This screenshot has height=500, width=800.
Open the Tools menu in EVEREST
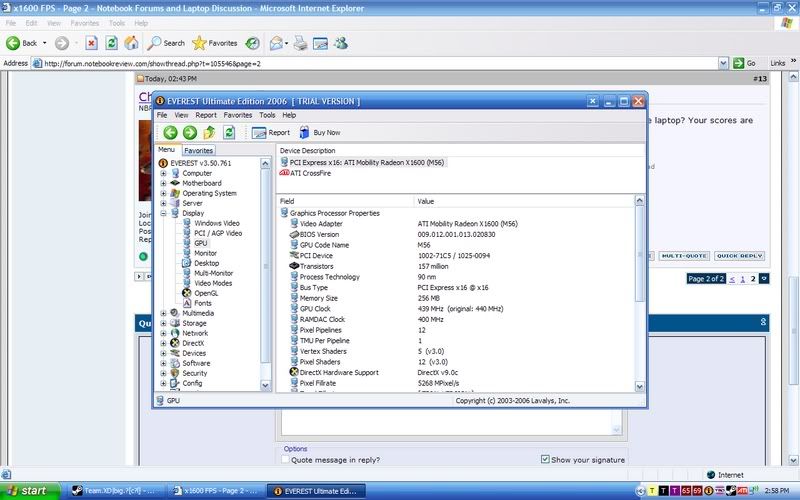click(x=267, y=115)
